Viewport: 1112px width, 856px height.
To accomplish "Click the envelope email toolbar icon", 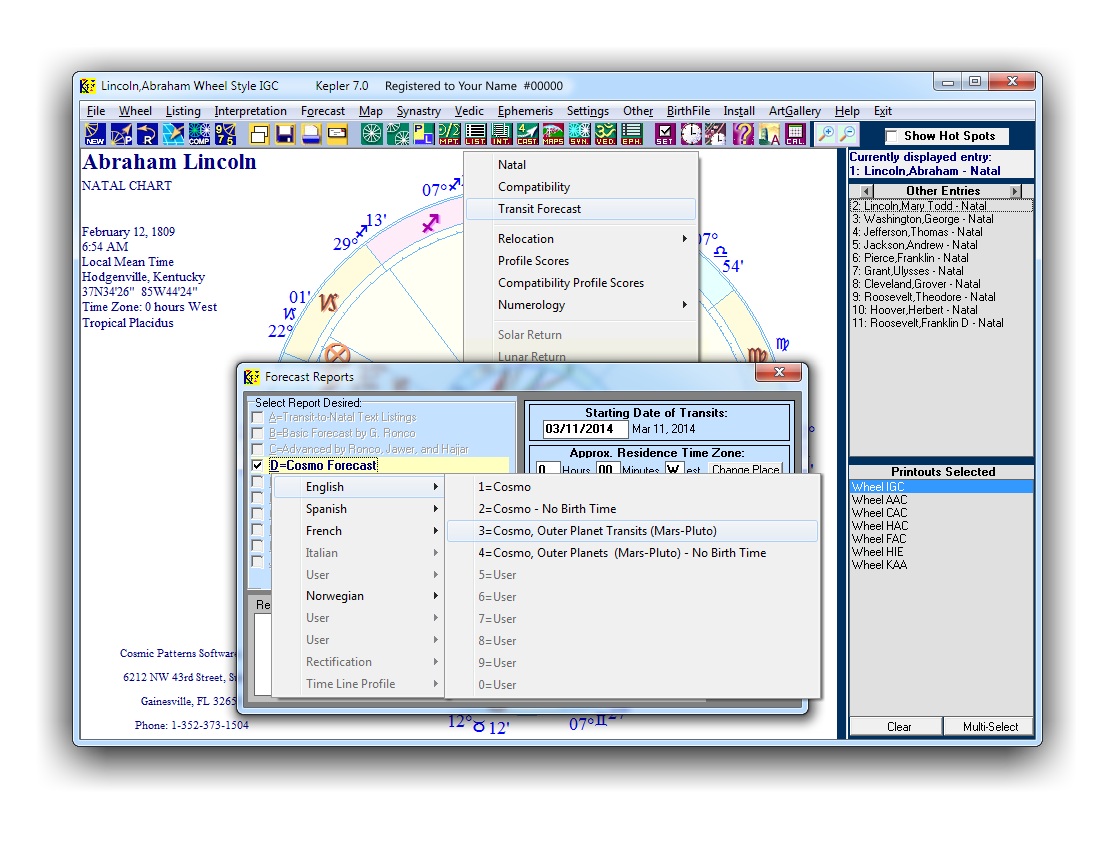I will click(337, 134).
